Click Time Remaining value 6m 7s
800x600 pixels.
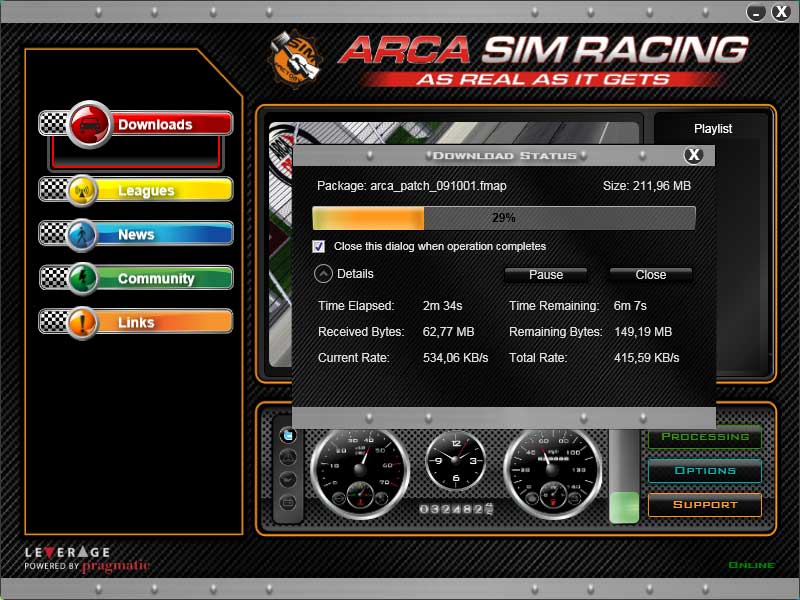(x=630, y=306)
